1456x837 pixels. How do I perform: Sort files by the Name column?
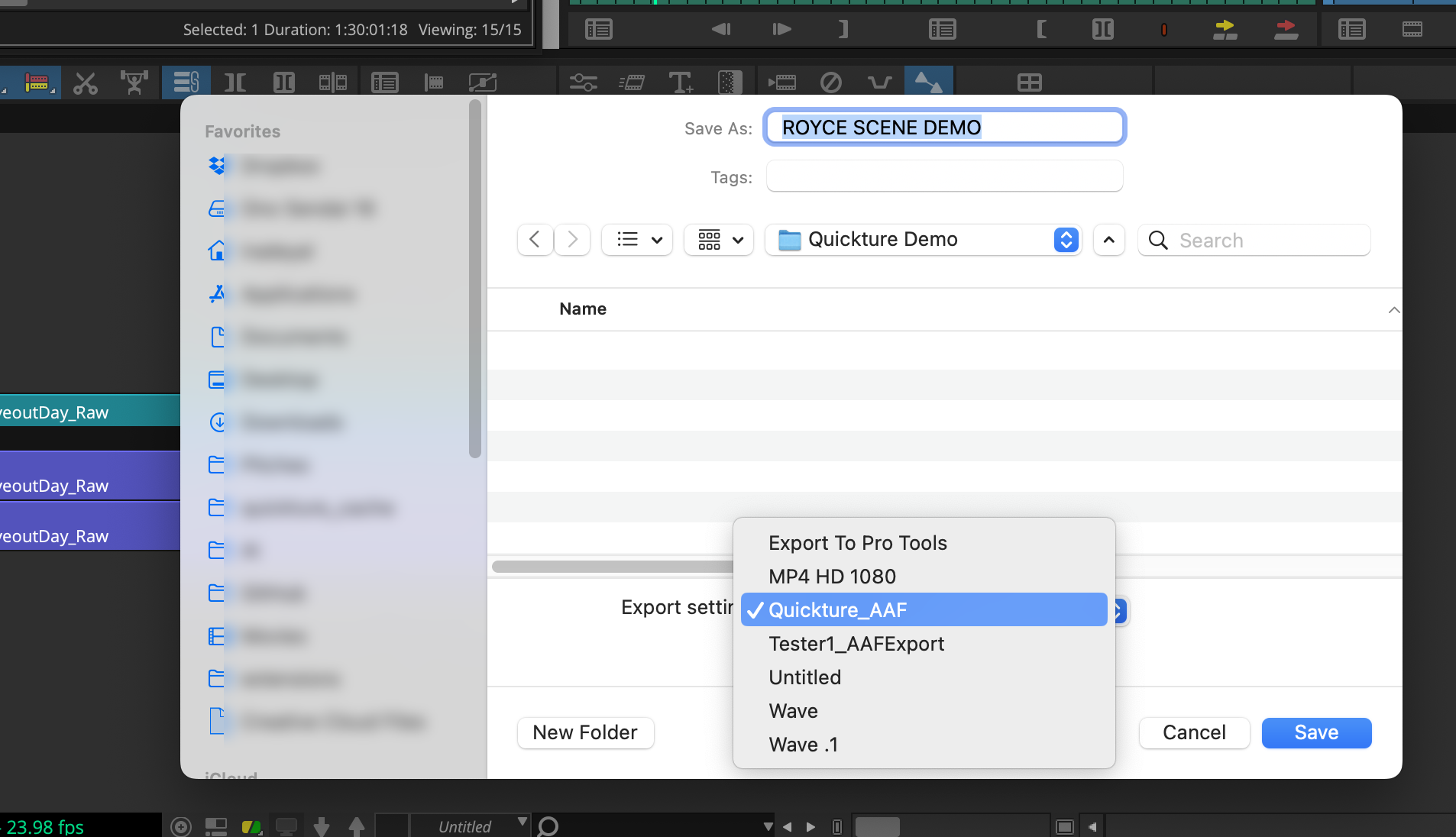coord(583,309)
